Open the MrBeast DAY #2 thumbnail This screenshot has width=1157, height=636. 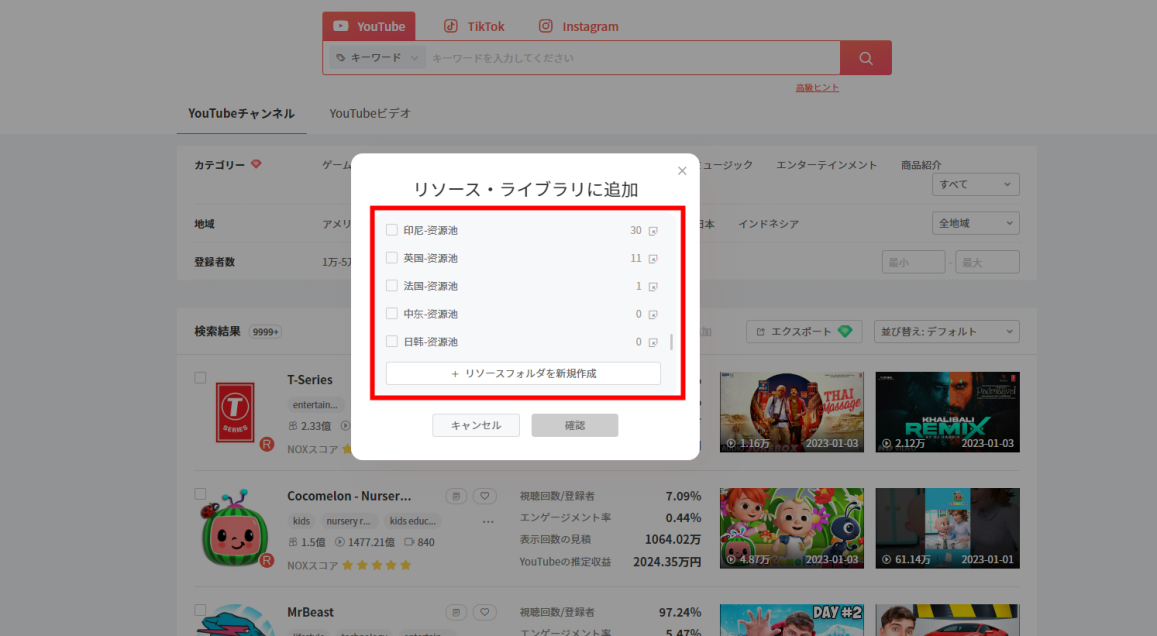pos(792,620)
